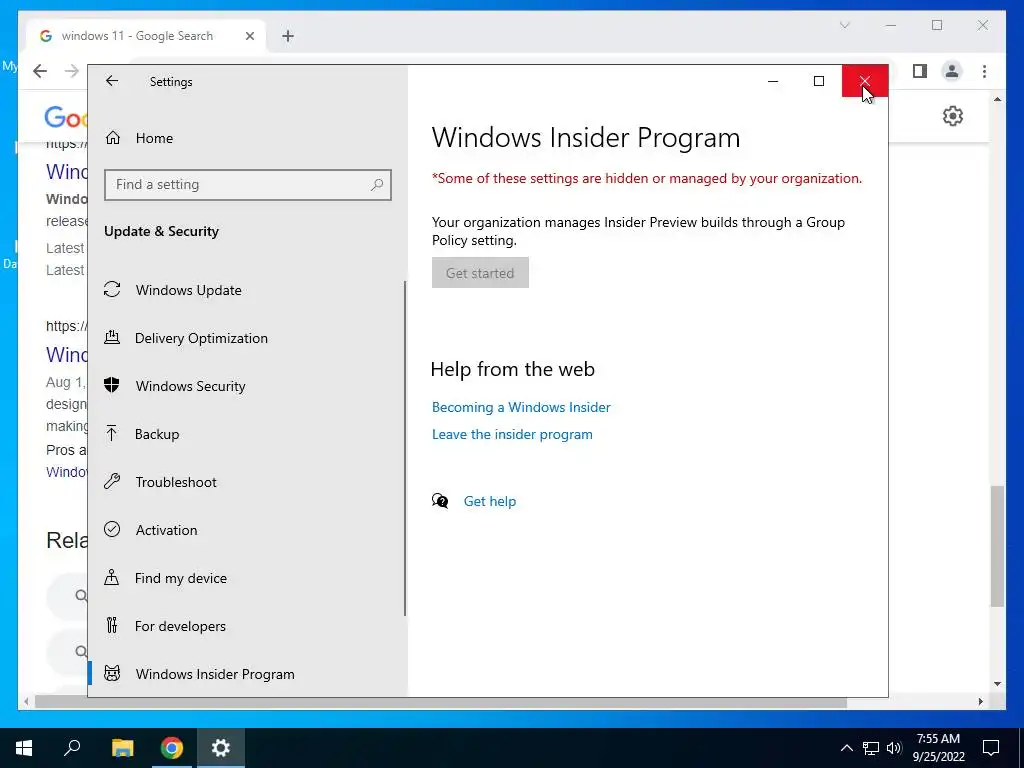This screenshot has height=768, width=1024.
Task: Select Activation in the sidebar
Action: click(247, 530)
